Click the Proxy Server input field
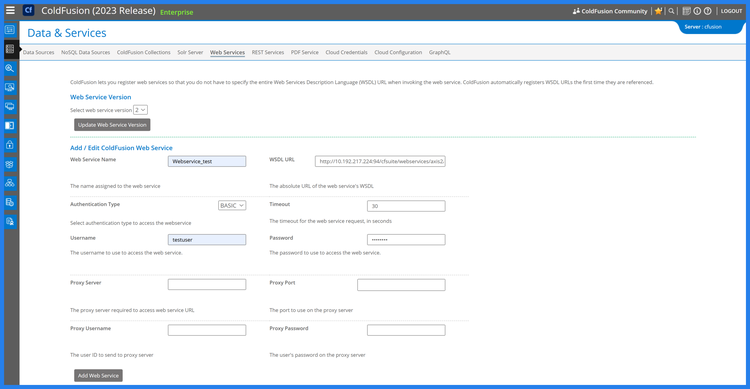Viewport: 750px width, 389px height. pyautogui.click(x=207, y=284)
